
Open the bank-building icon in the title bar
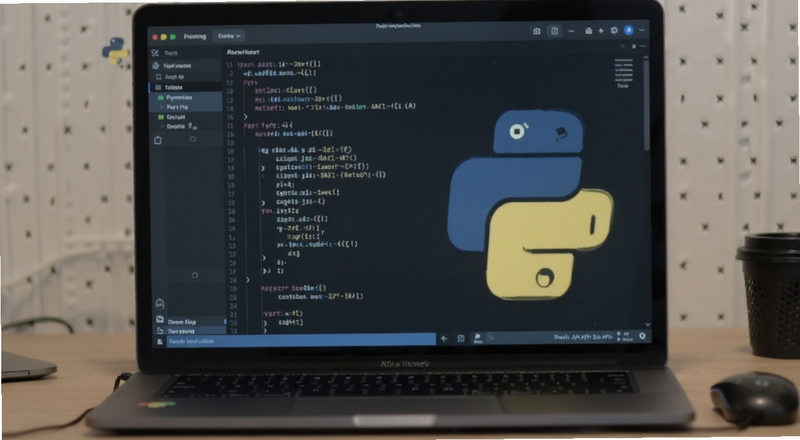pyautogui.click(x=537, y=31)
